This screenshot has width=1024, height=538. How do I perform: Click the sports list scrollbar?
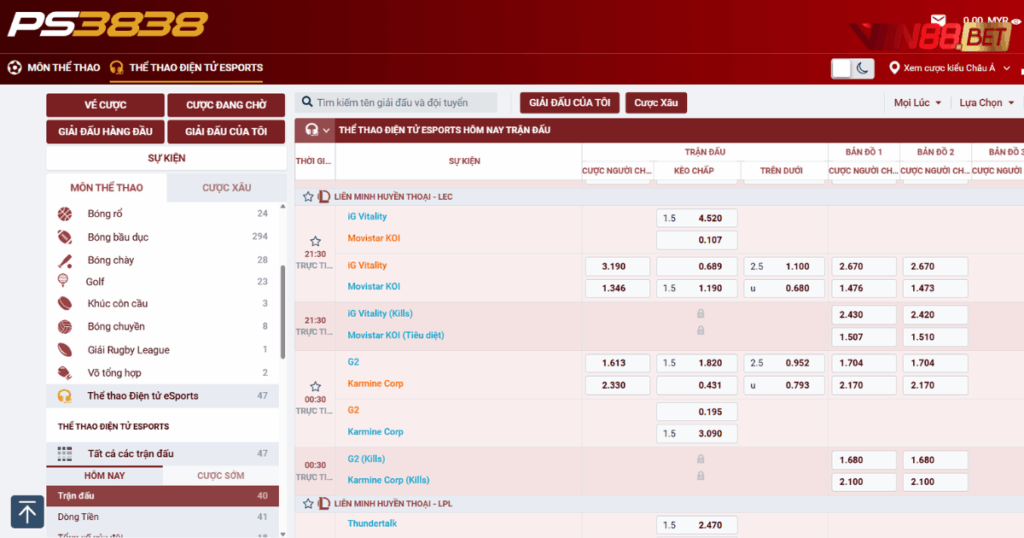click(283, 312)
